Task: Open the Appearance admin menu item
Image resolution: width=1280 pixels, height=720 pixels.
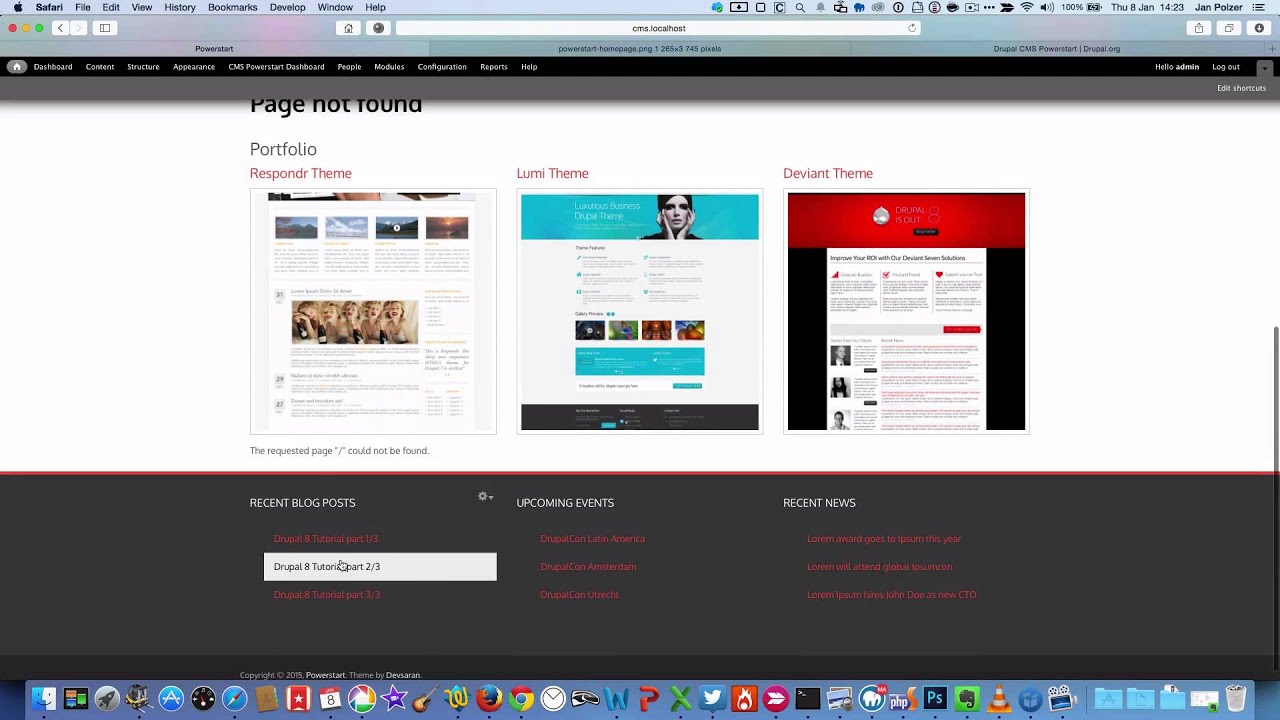Action: (194, 67)
